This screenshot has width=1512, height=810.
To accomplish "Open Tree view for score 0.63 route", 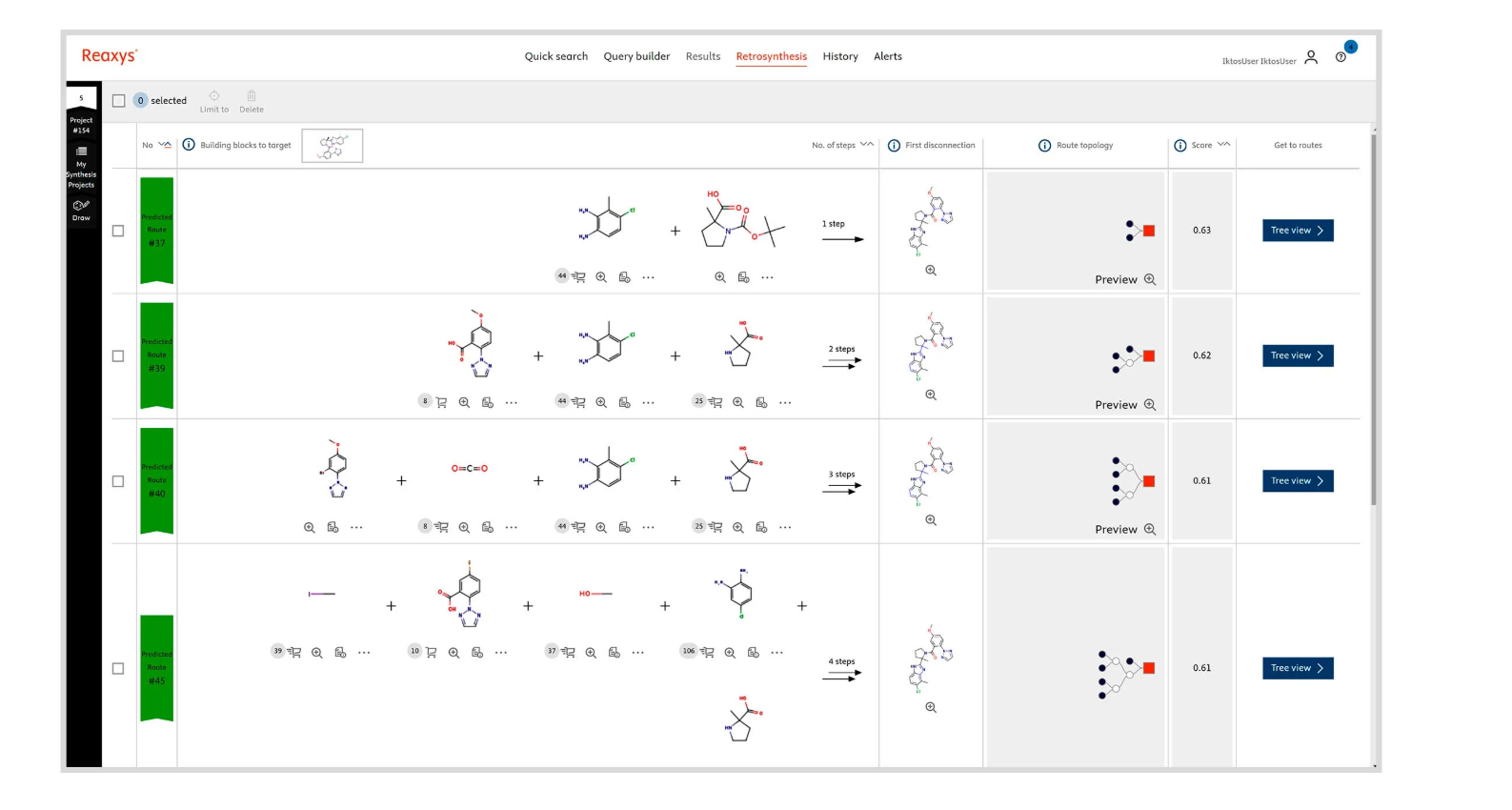I will [1297, 231].
